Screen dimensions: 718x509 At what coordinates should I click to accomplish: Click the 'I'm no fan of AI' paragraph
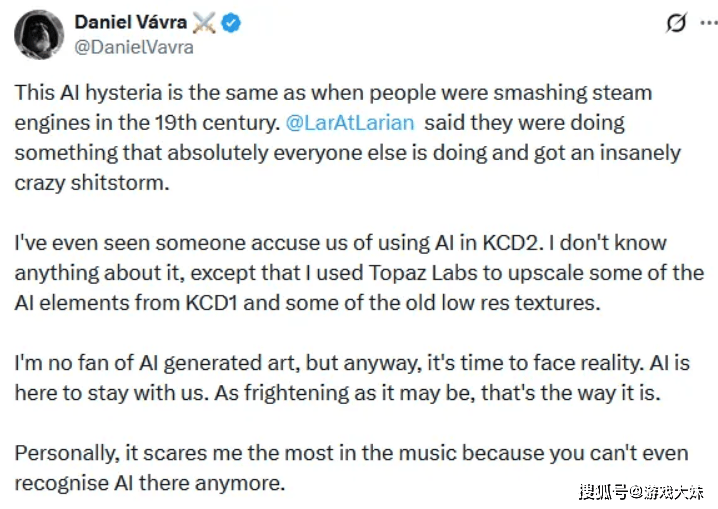(x=352, y=377)
